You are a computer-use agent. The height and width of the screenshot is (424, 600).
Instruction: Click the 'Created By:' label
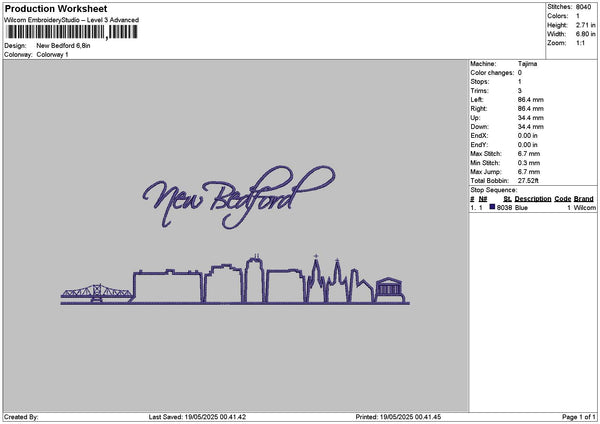click(x=21, y=417)
